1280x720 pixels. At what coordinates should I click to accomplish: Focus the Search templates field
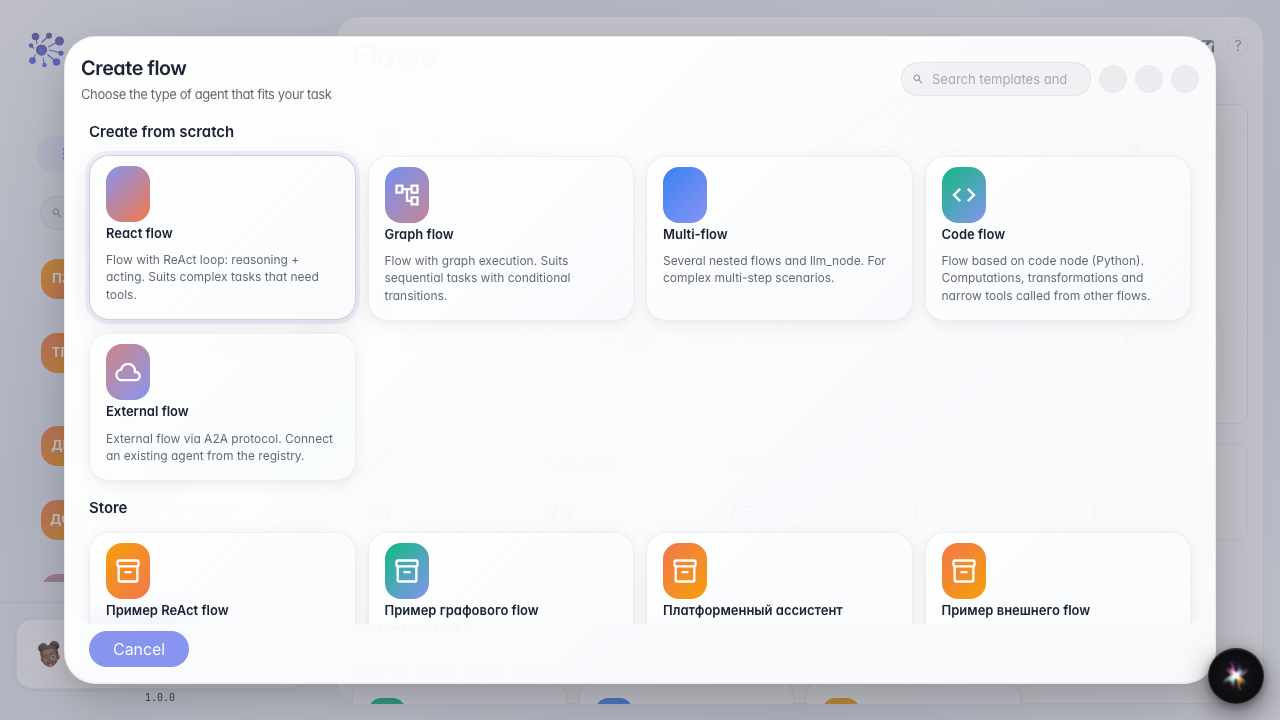(x=996, y=79)
